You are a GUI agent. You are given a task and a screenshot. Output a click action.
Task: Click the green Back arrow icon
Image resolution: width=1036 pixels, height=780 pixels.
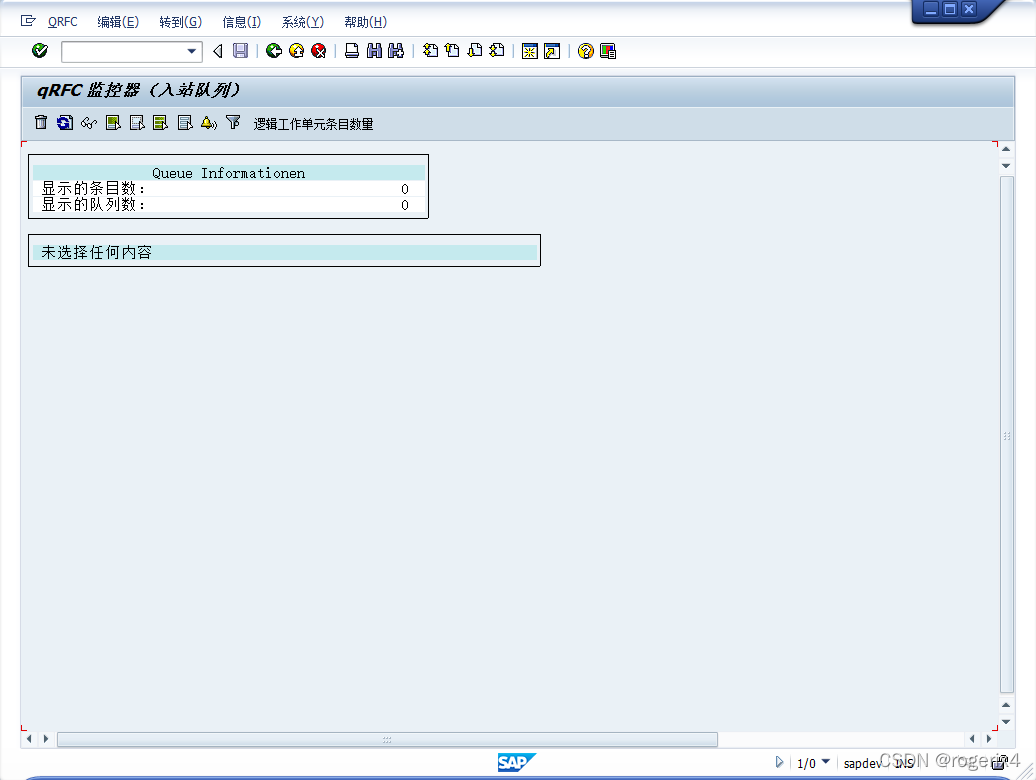[273, 51]
